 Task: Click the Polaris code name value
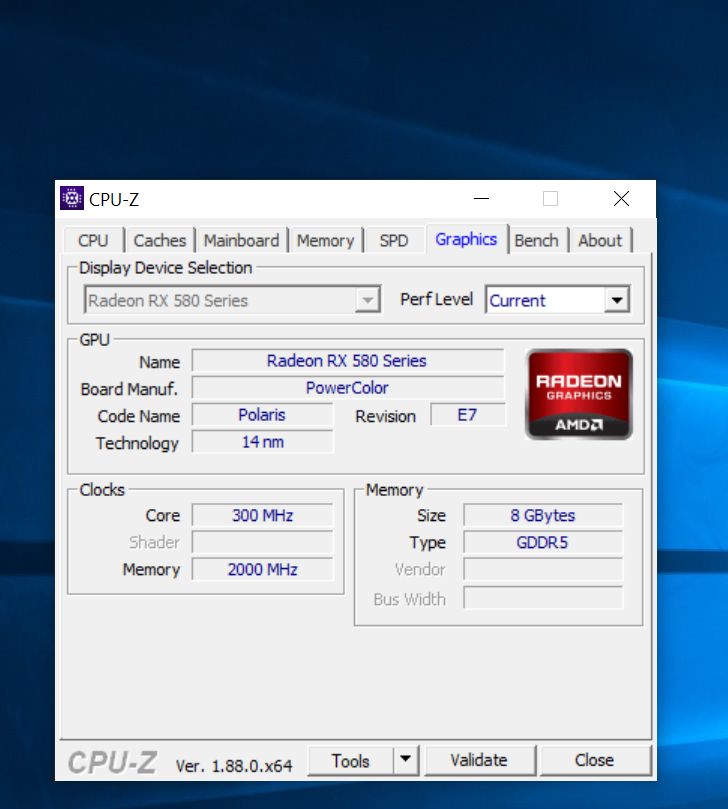pos(263,415)
